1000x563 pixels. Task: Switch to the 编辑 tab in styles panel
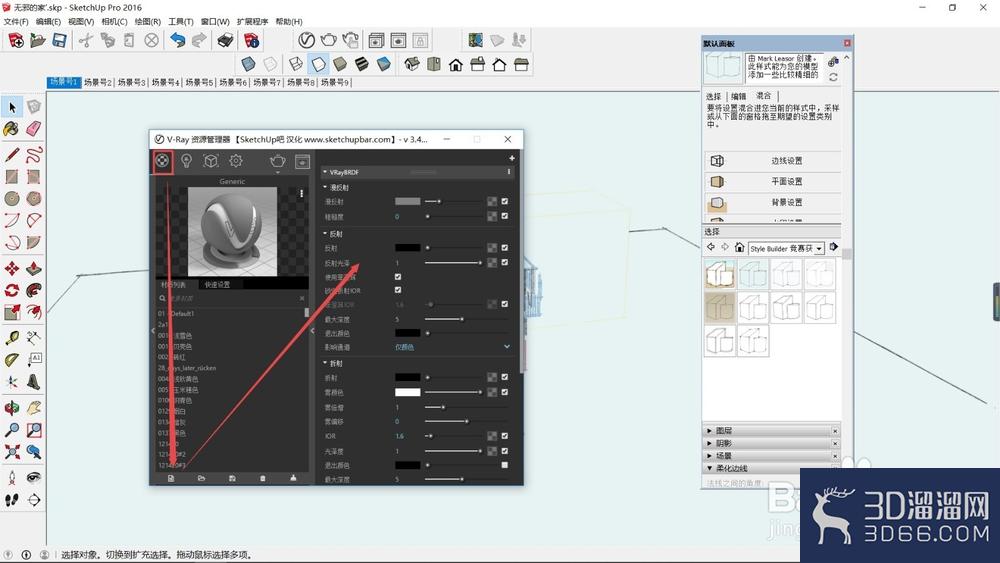pos(739,96)
